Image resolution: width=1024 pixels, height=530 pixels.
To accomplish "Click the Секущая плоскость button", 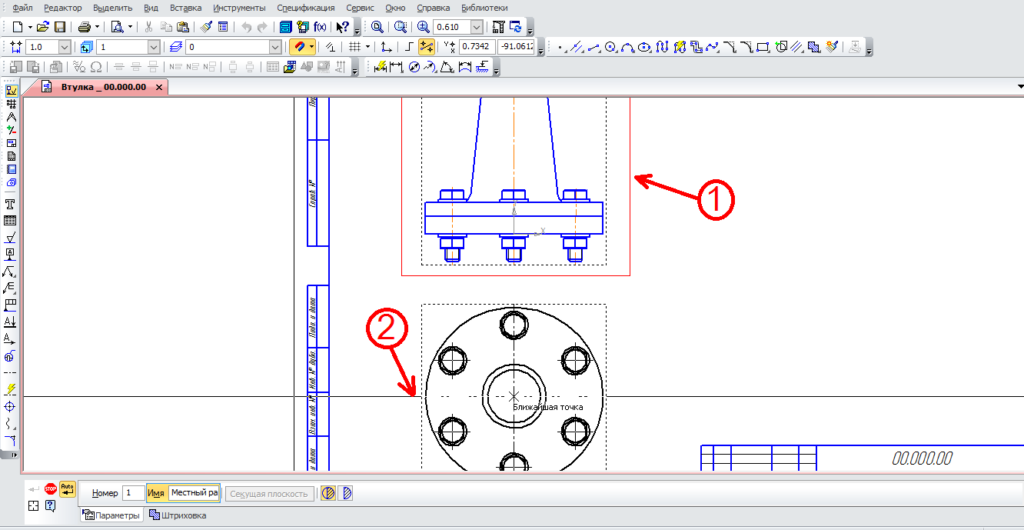I will (267, 493).
